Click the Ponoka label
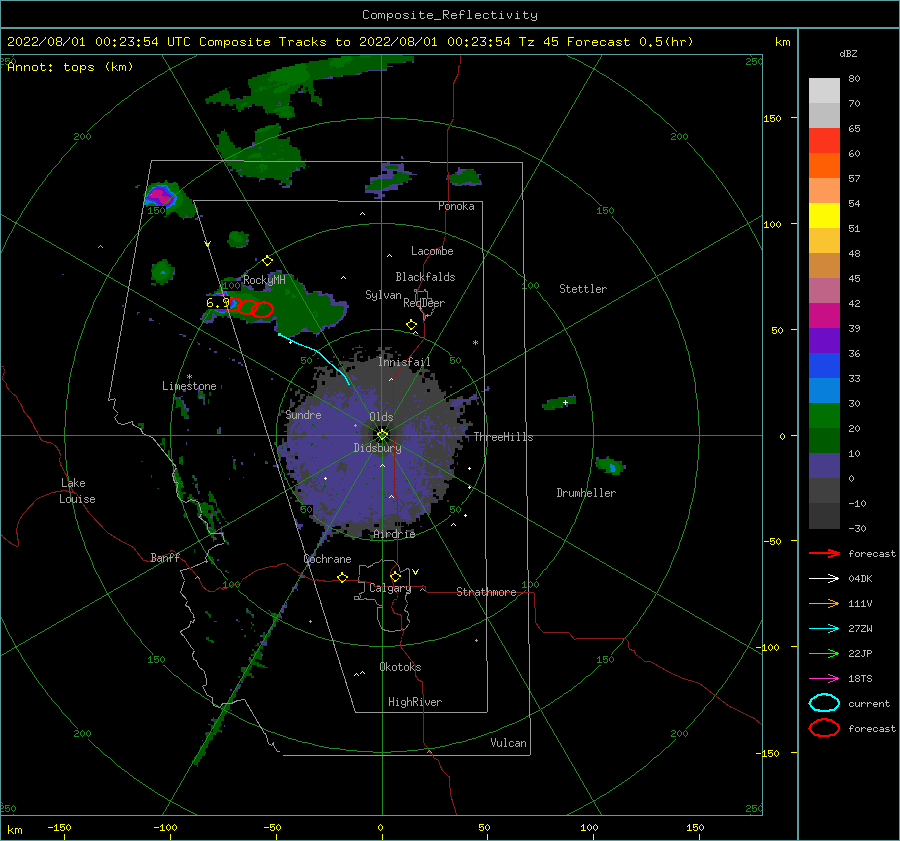The width and height of the screenshot is (900, 841). point(456,206)
